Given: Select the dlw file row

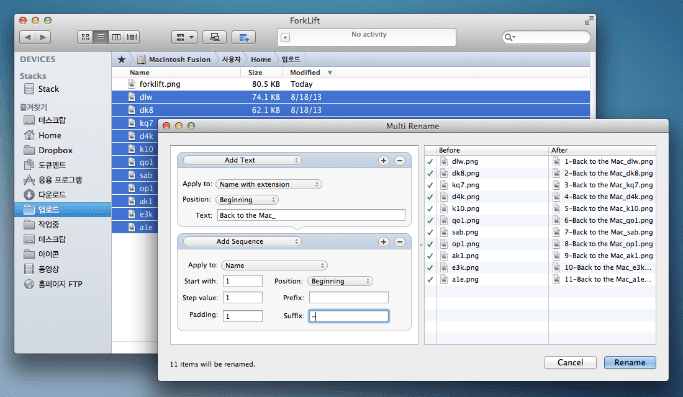Looking at the screenshot, I should click(x=351, y=97).
